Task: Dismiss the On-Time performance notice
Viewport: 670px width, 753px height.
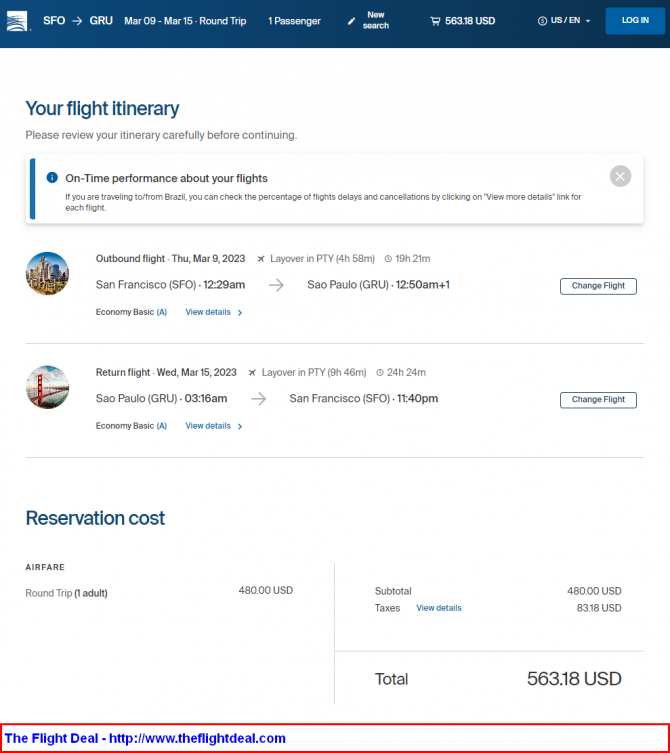Action: (620, 177)
